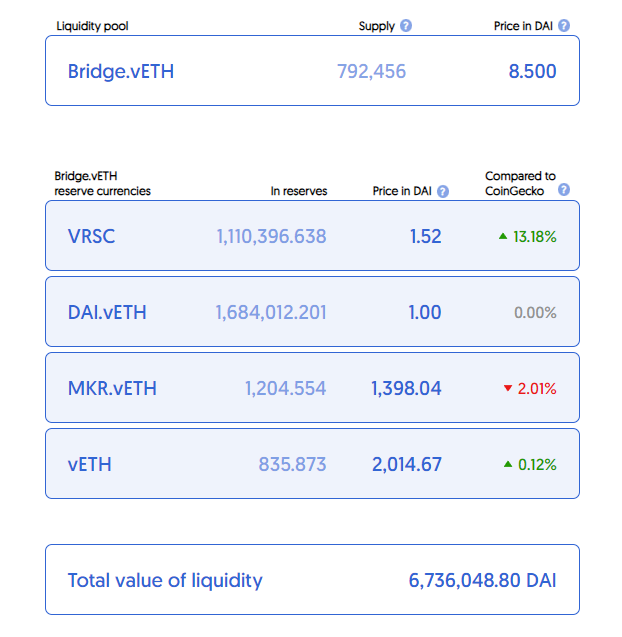Click reserves table Price in DAI header text
Image resolution: width=622 pixels, height=637 pixels.
(x=402, y=191)
